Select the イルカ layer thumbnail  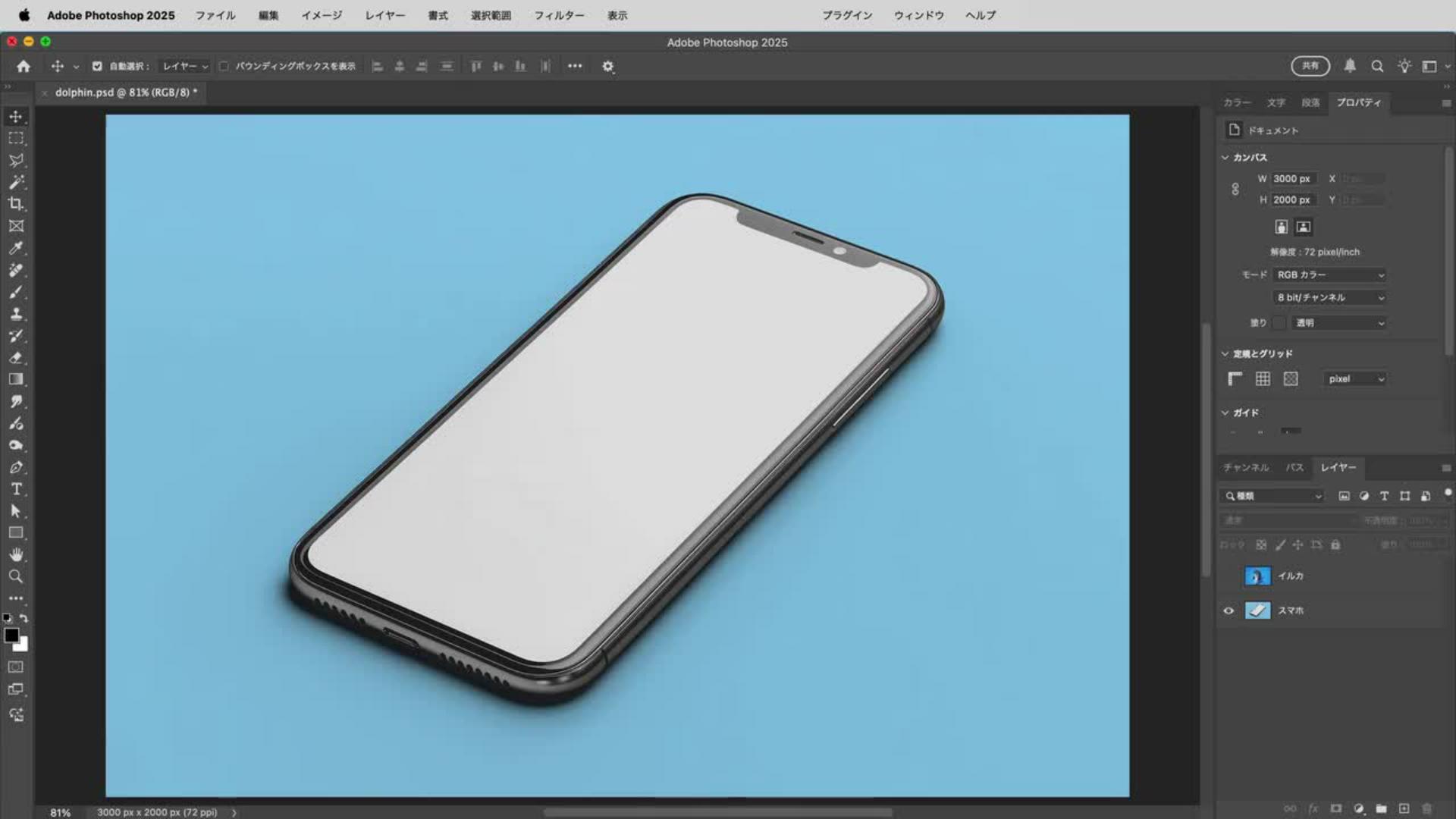pyautogui.click(x=1257, y=576)
